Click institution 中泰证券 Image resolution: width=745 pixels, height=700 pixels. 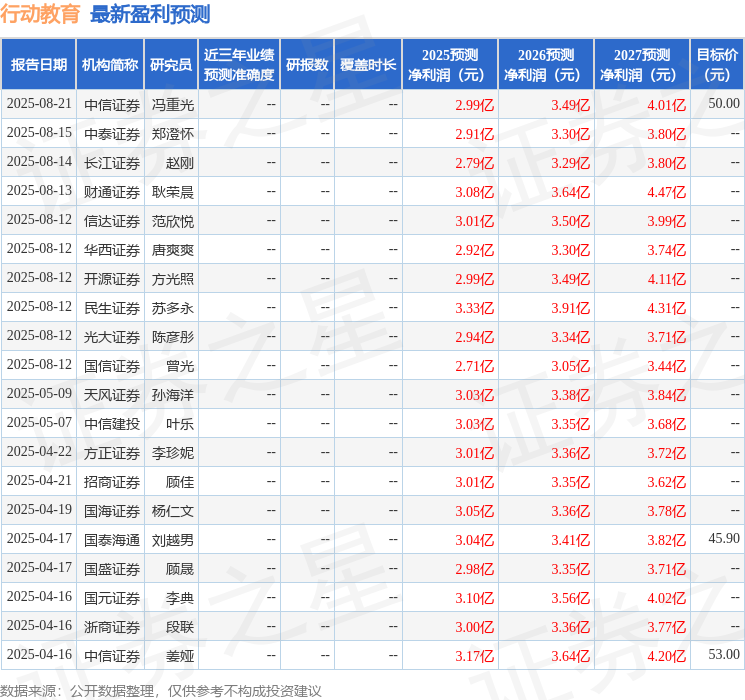click(112, 134)
